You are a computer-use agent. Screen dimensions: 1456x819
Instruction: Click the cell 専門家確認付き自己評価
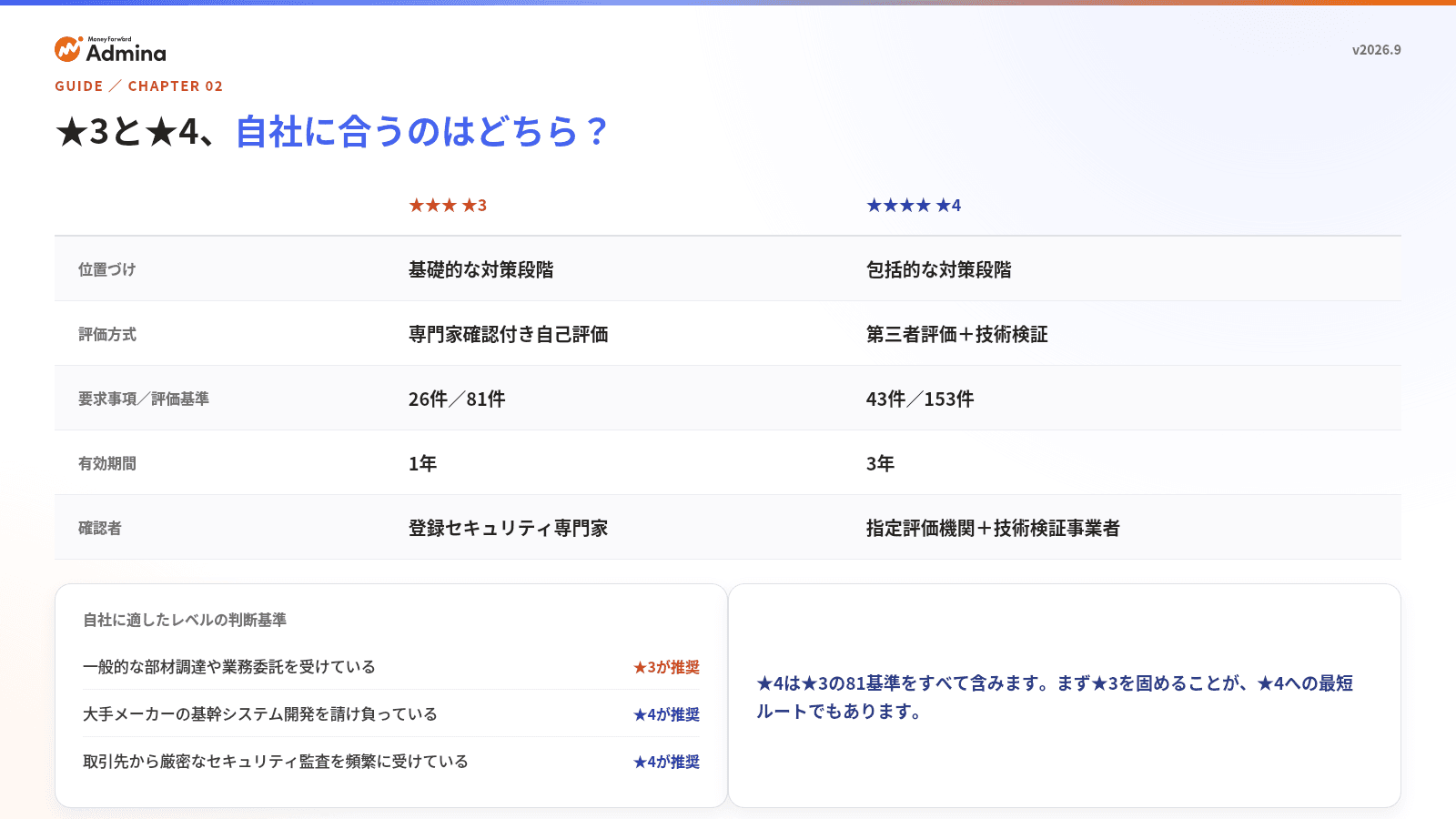(x=508, y=334)
